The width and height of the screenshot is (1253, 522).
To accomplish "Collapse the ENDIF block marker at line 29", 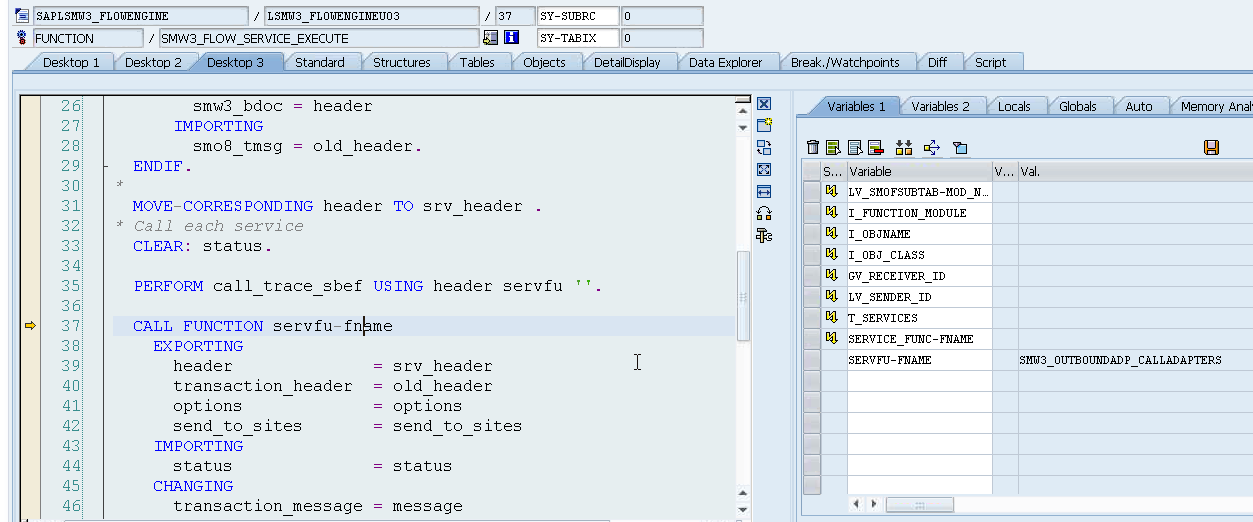I will [106, 166].
